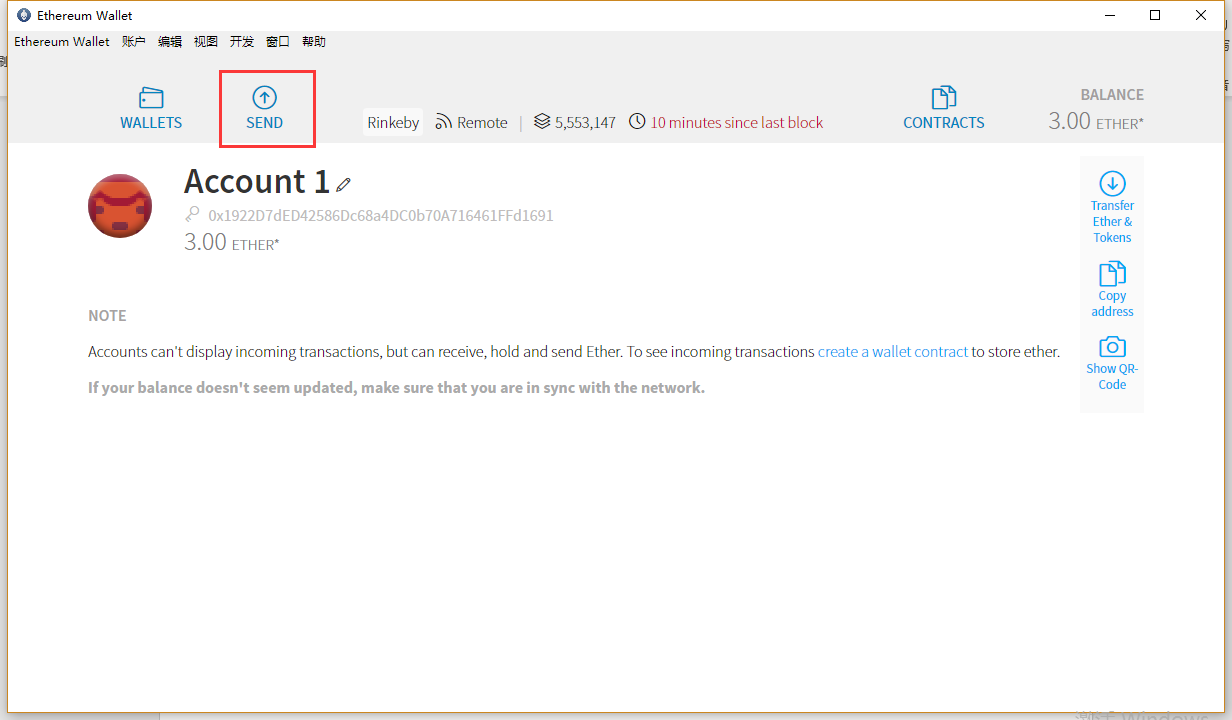Open the 帮助 menu

pyautogui.click(x=314, y=42)
